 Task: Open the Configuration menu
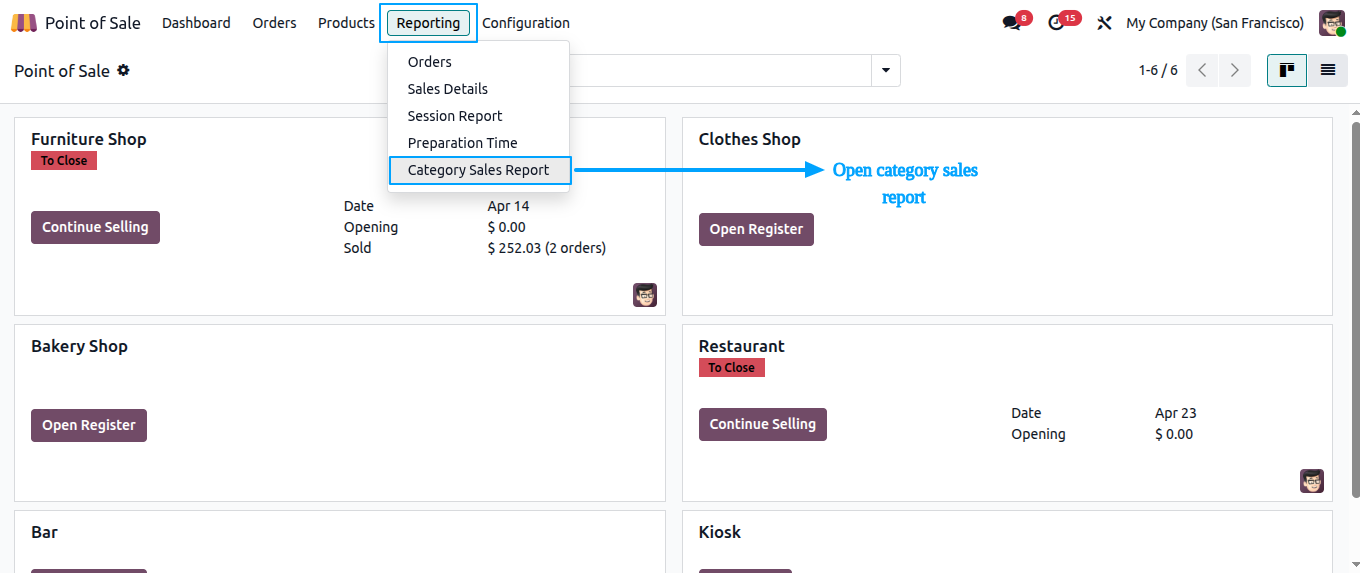526,23
